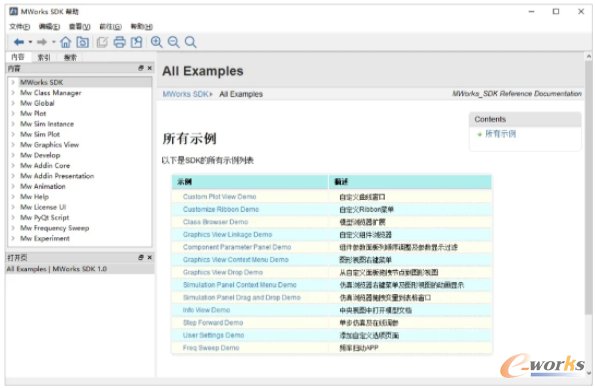Select Mw Frequency Sweep tree item
The width and height of the screenshot is (595, 388).
55,228
